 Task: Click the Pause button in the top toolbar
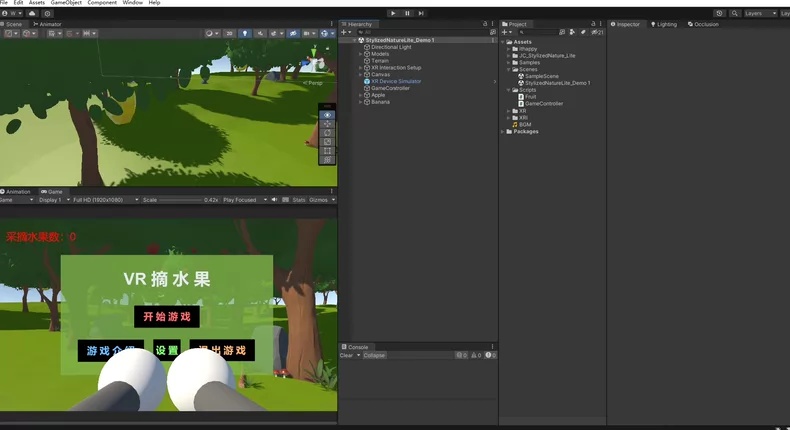tap(407, 14)
